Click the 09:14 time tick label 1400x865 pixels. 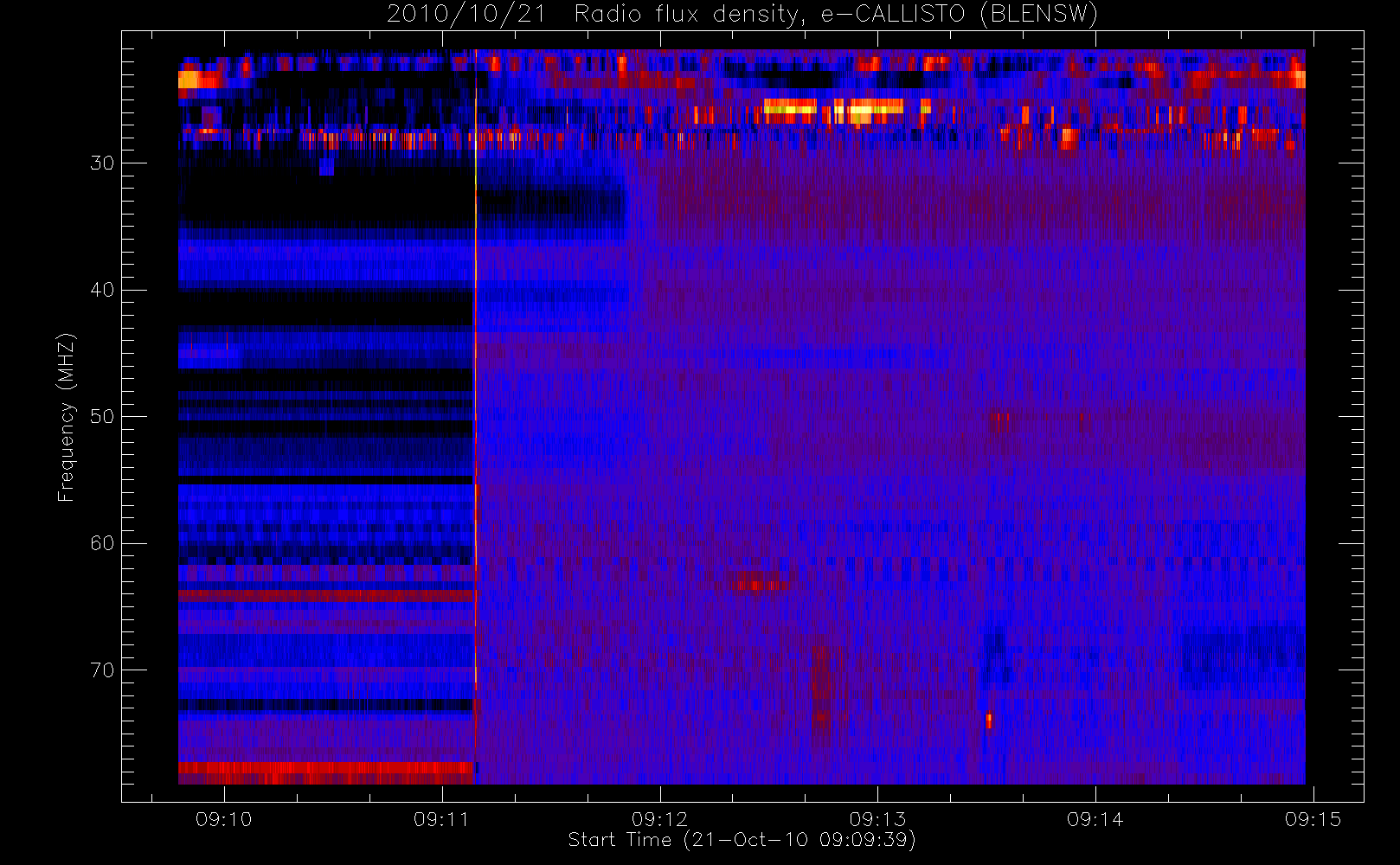pyautogui.click(x=1095, y=819)
